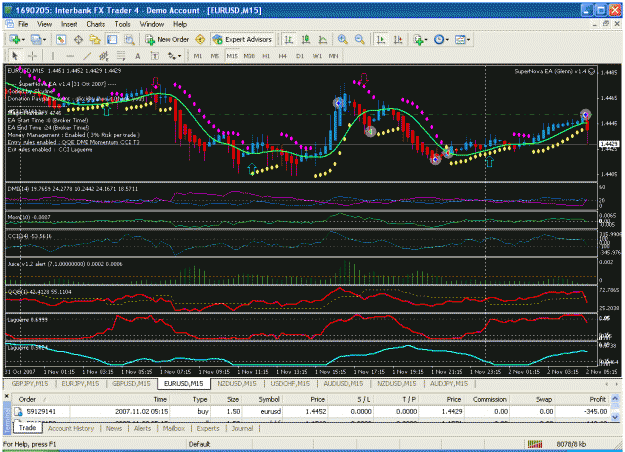Expand the new chart dropdown arrow

coord(23,40)
